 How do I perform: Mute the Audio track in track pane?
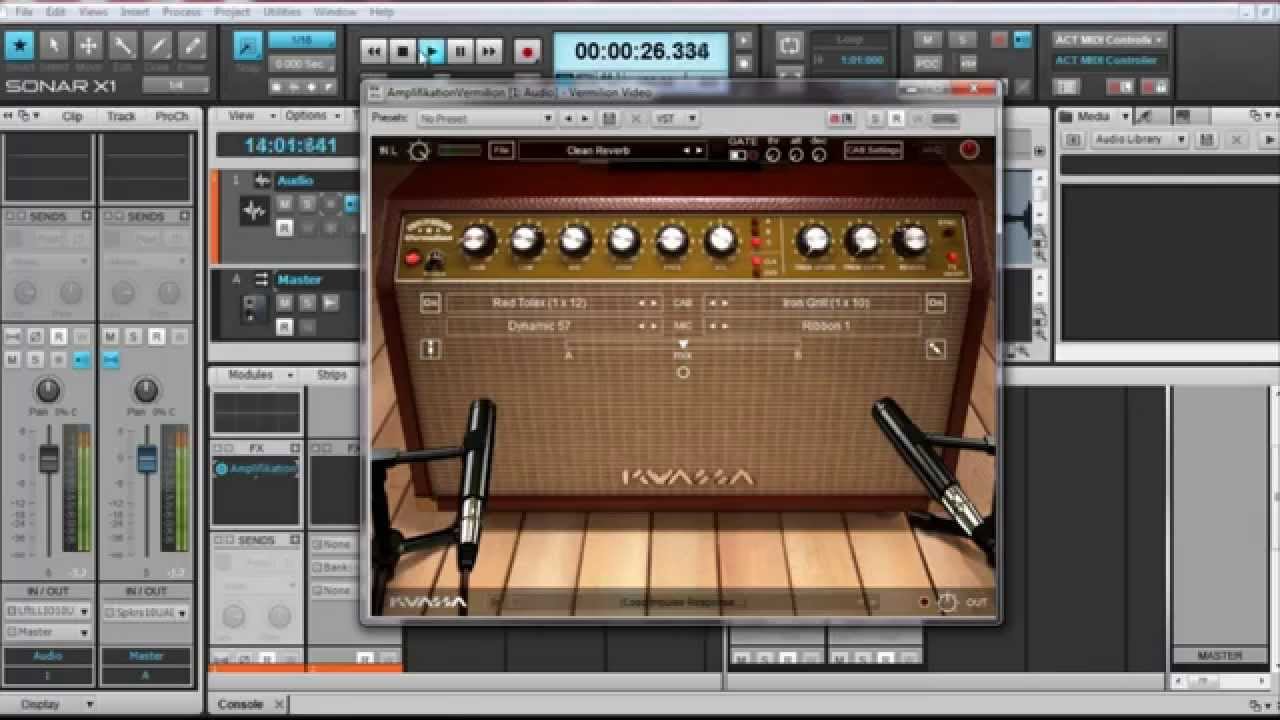pos(285,204)
